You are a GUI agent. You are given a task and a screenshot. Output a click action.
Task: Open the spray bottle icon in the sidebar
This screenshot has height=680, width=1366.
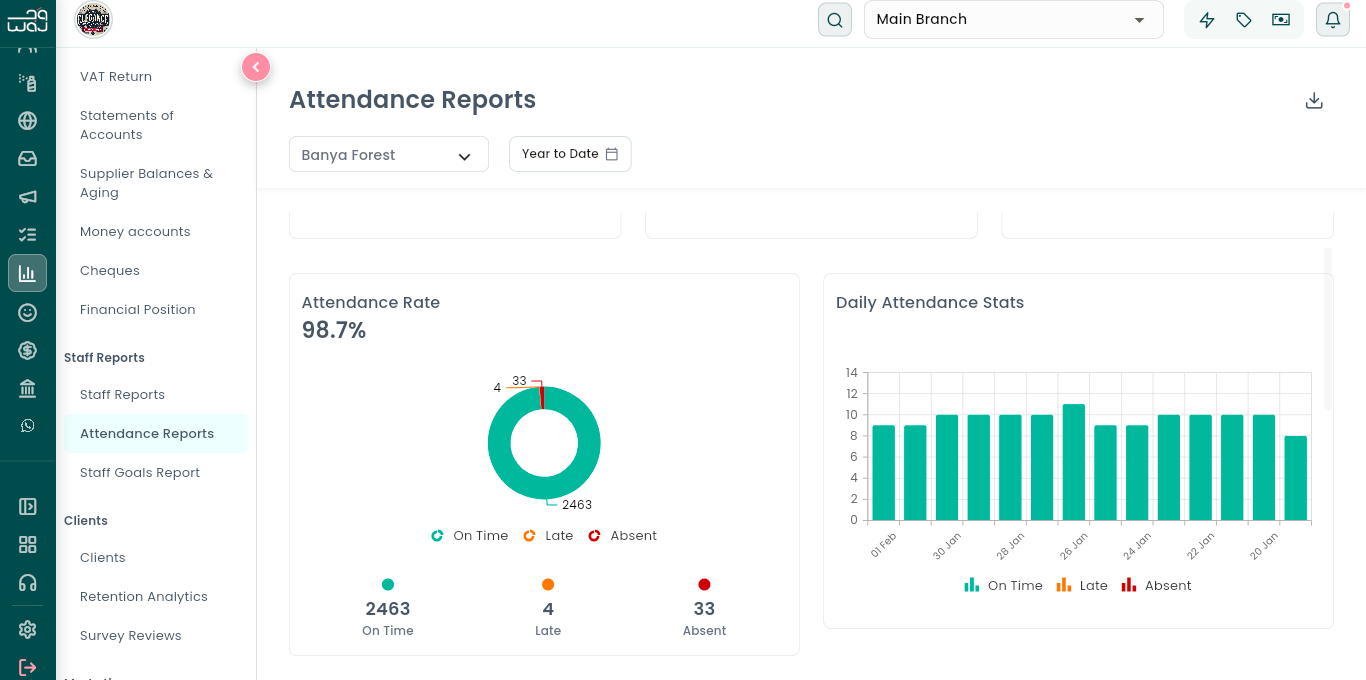pos(28,83)
